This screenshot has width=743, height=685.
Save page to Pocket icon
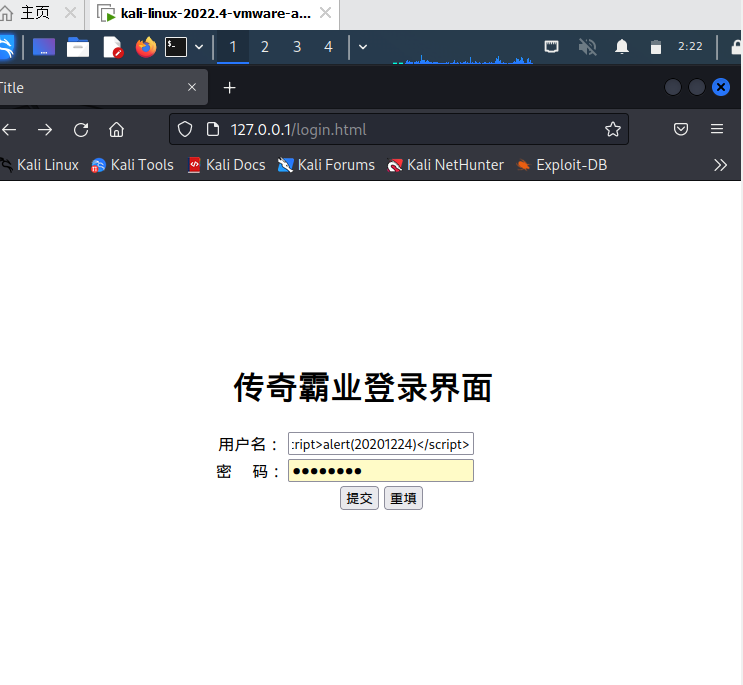pyautogui.click(x=681, y=129)
